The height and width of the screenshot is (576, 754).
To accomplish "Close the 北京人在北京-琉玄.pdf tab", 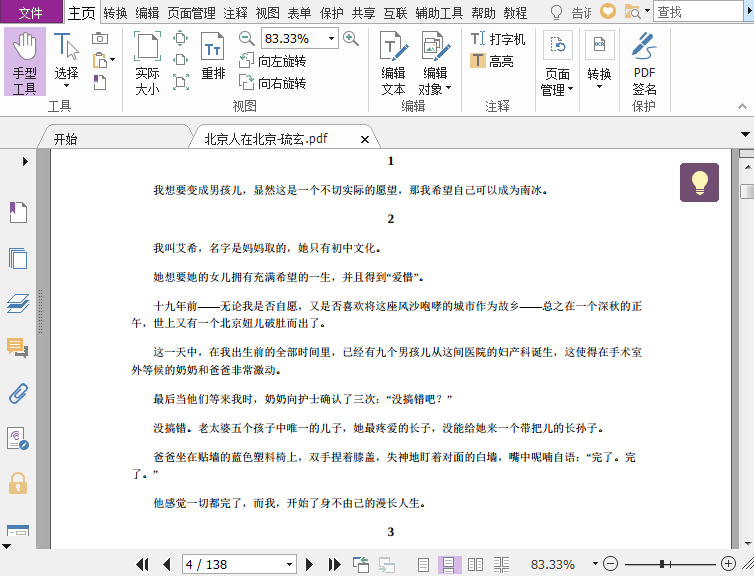I will tap(365, 139).
